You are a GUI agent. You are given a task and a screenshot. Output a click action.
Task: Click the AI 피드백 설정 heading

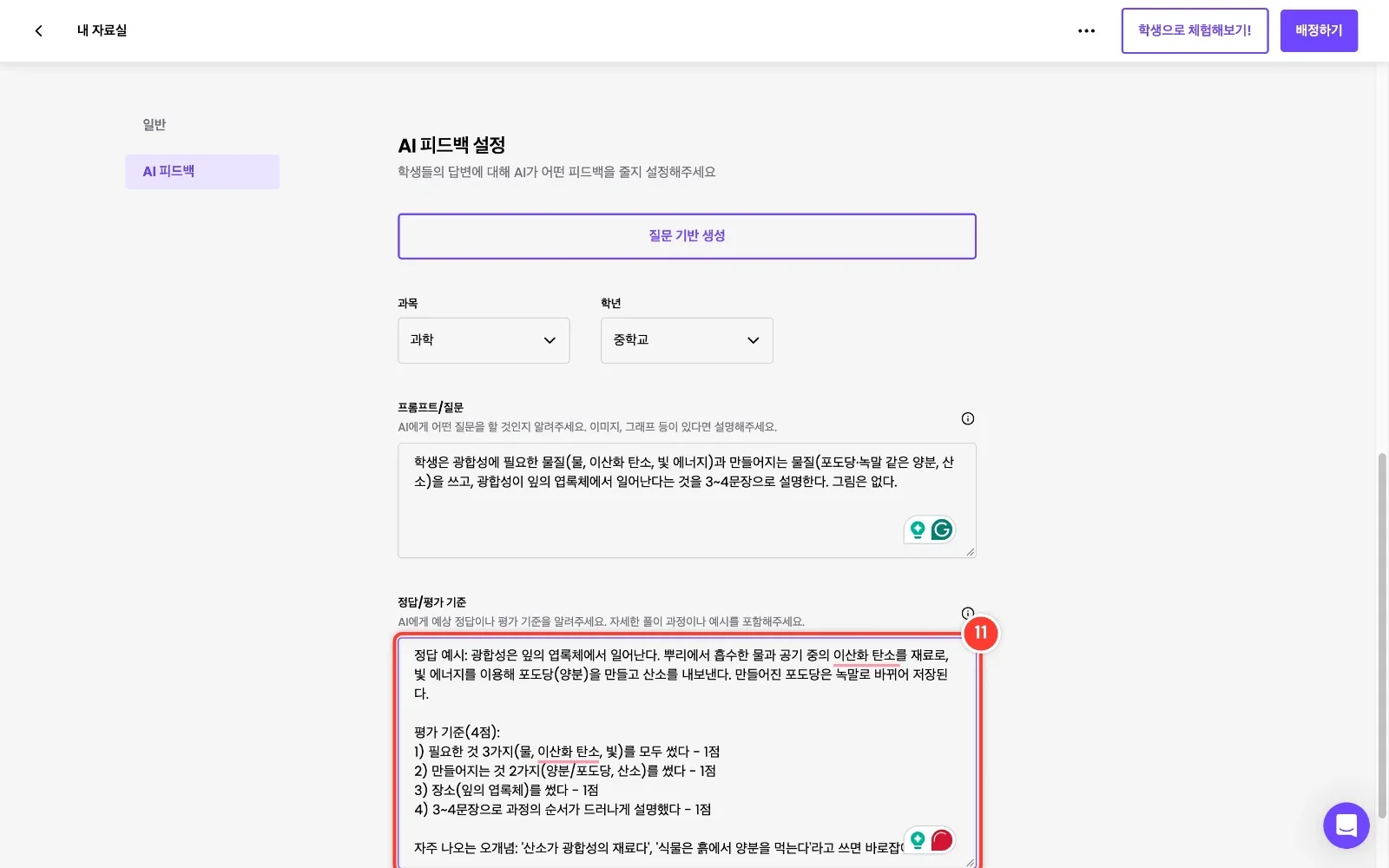click(x=451, y=145)
